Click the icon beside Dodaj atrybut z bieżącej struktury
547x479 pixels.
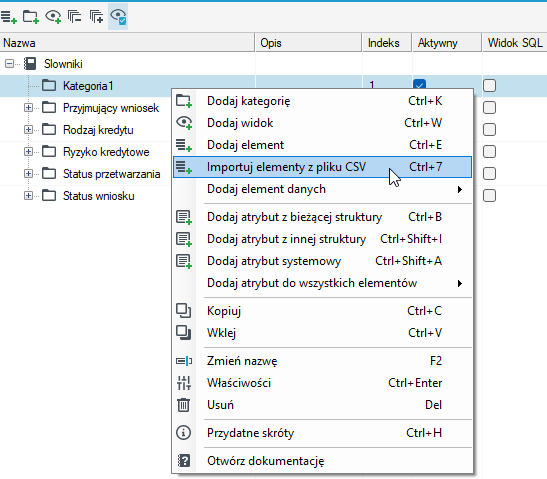[x=184, y=217]
